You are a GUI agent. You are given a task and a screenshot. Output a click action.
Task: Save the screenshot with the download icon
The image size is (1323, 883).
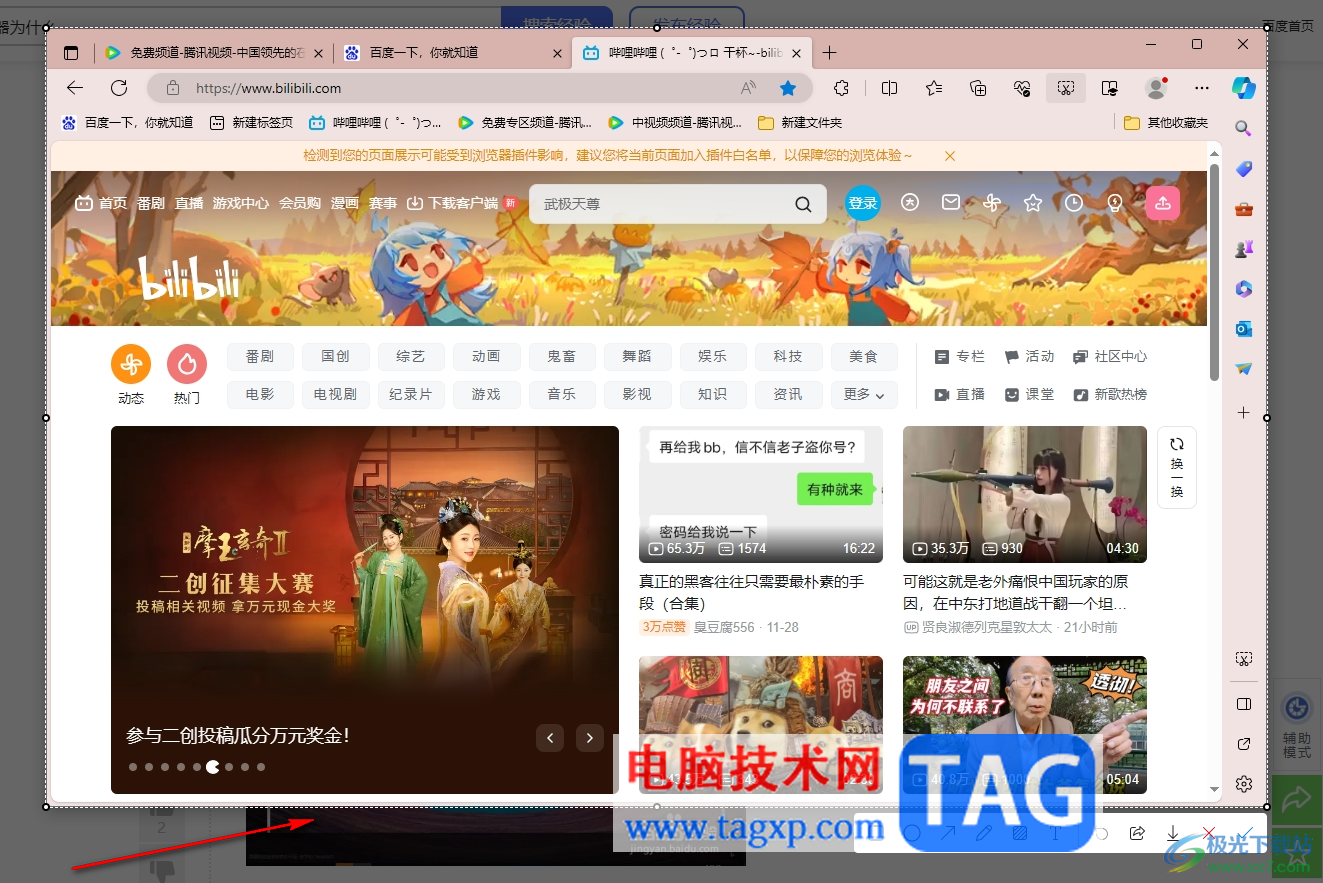point(1173,833)
